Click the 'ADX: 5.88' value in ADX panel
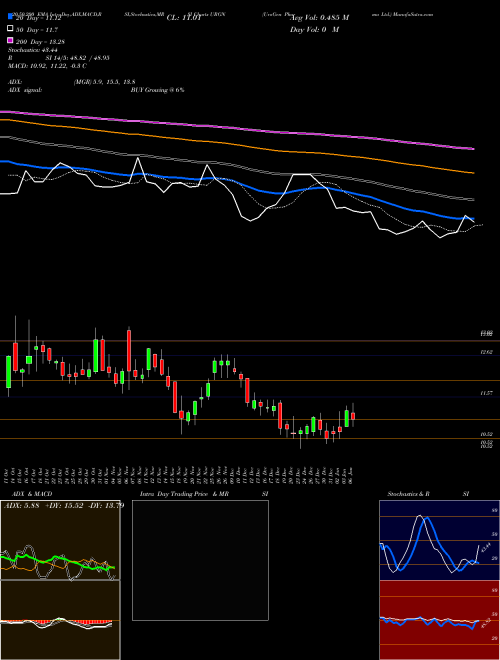 click(21, 505)
